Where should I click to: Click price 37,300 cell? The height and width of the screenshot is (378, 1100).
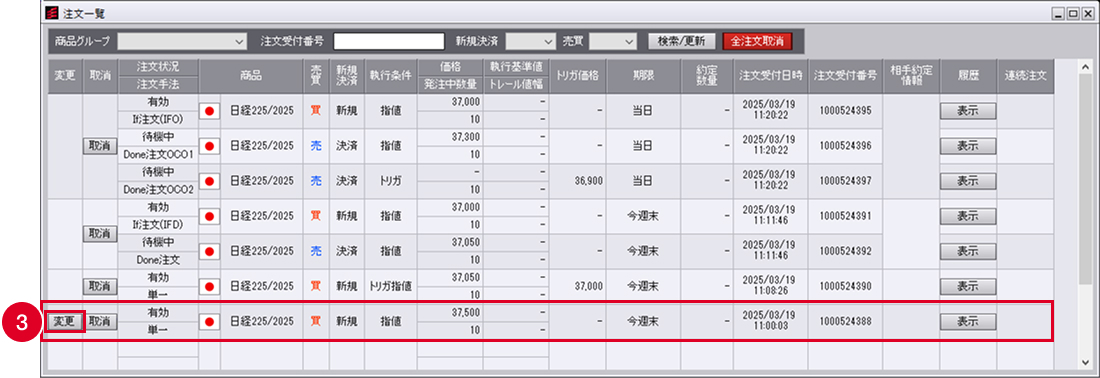tap(450, 137)
